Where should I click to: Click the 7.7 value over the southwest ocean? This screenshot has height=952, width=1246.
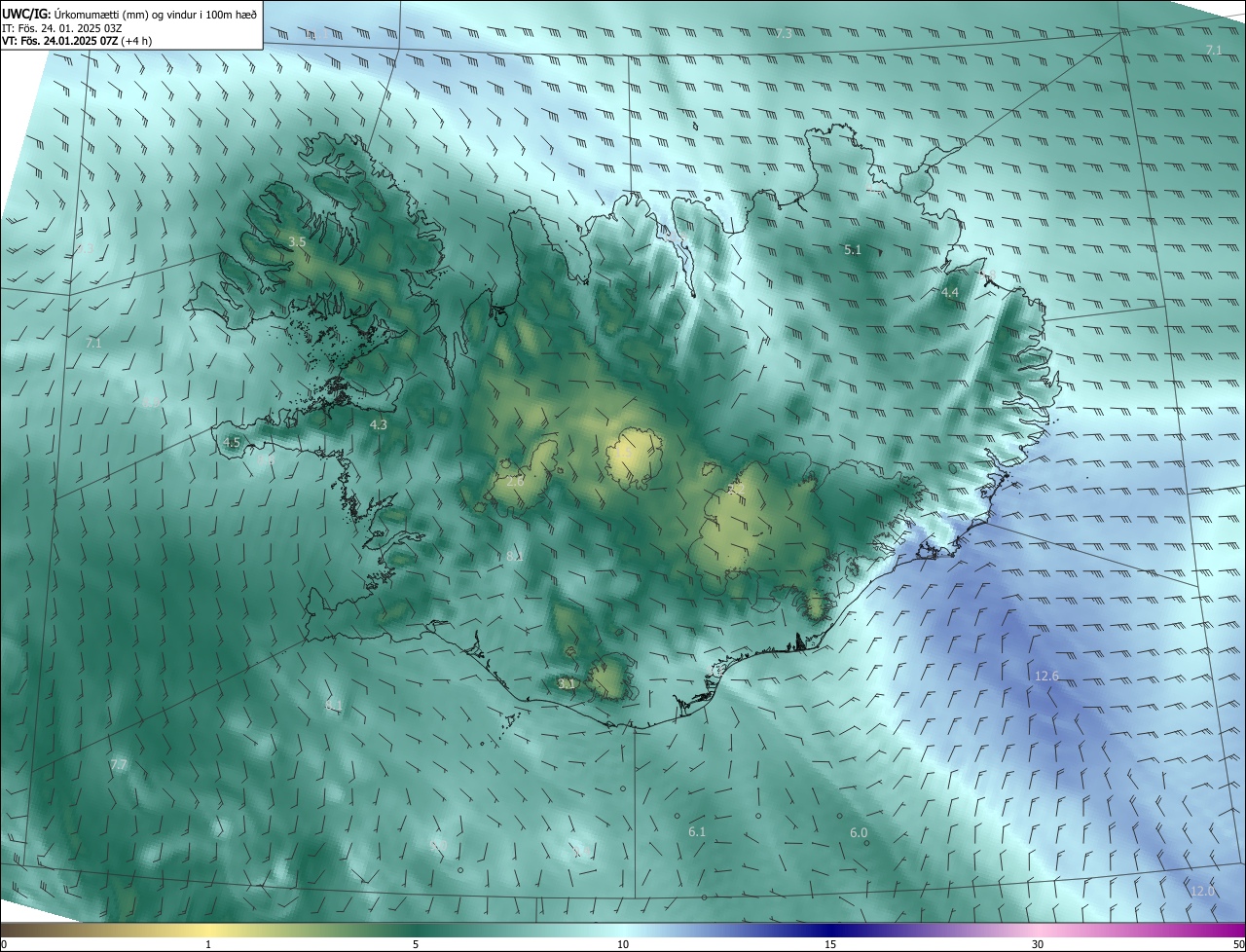118,765
